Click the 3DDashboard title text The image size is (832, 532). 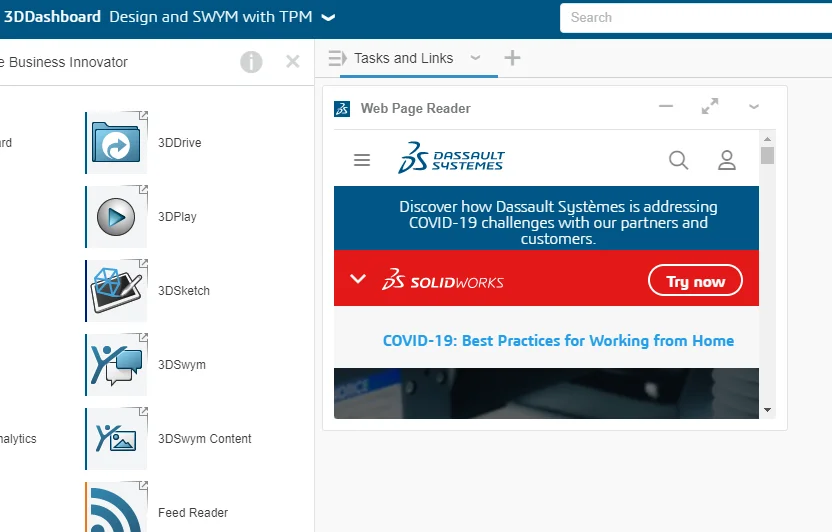click(x=52, y=17)
